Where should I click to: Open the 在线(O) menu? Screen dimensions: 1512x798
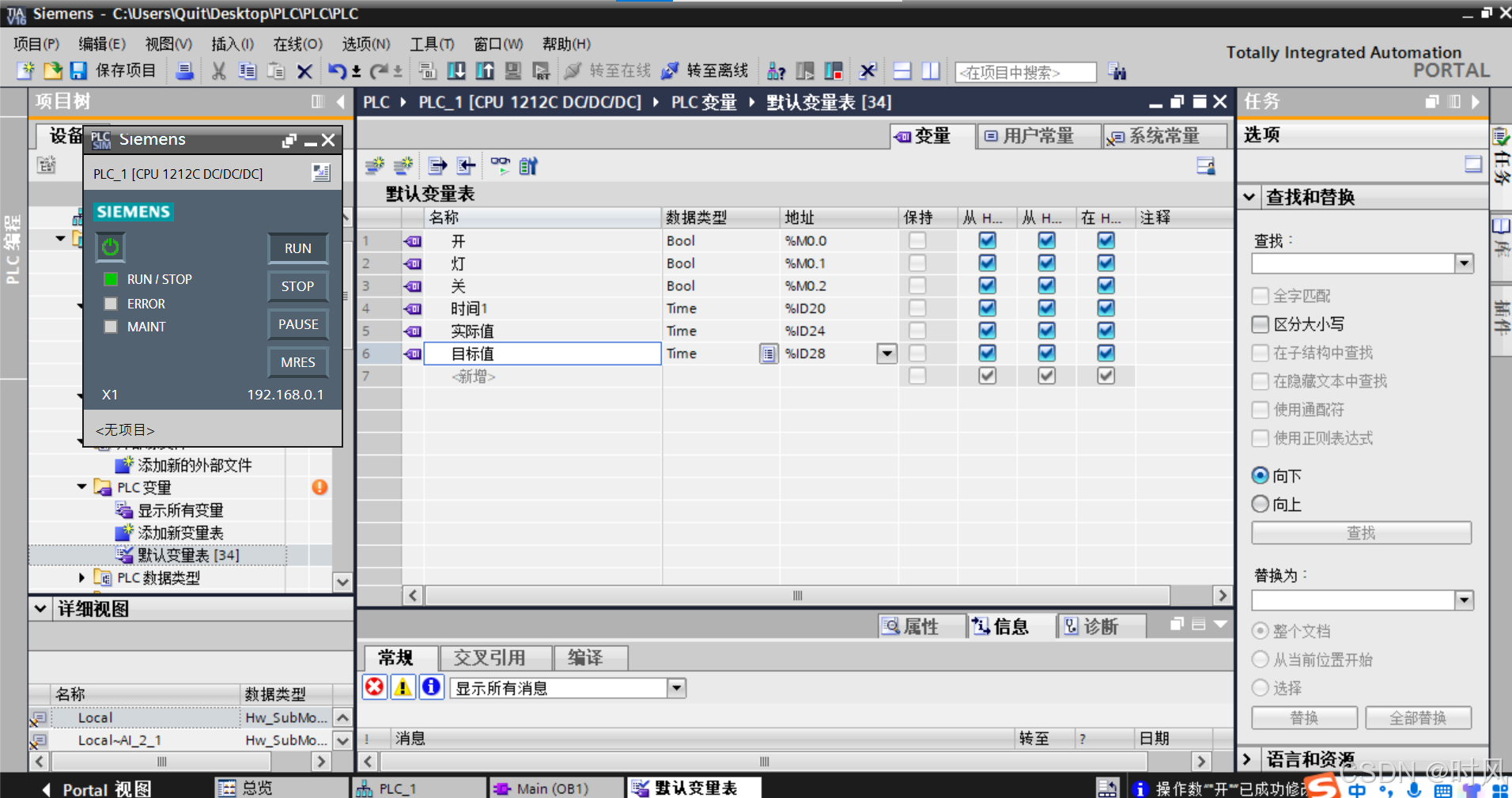[x=298, y=44]
